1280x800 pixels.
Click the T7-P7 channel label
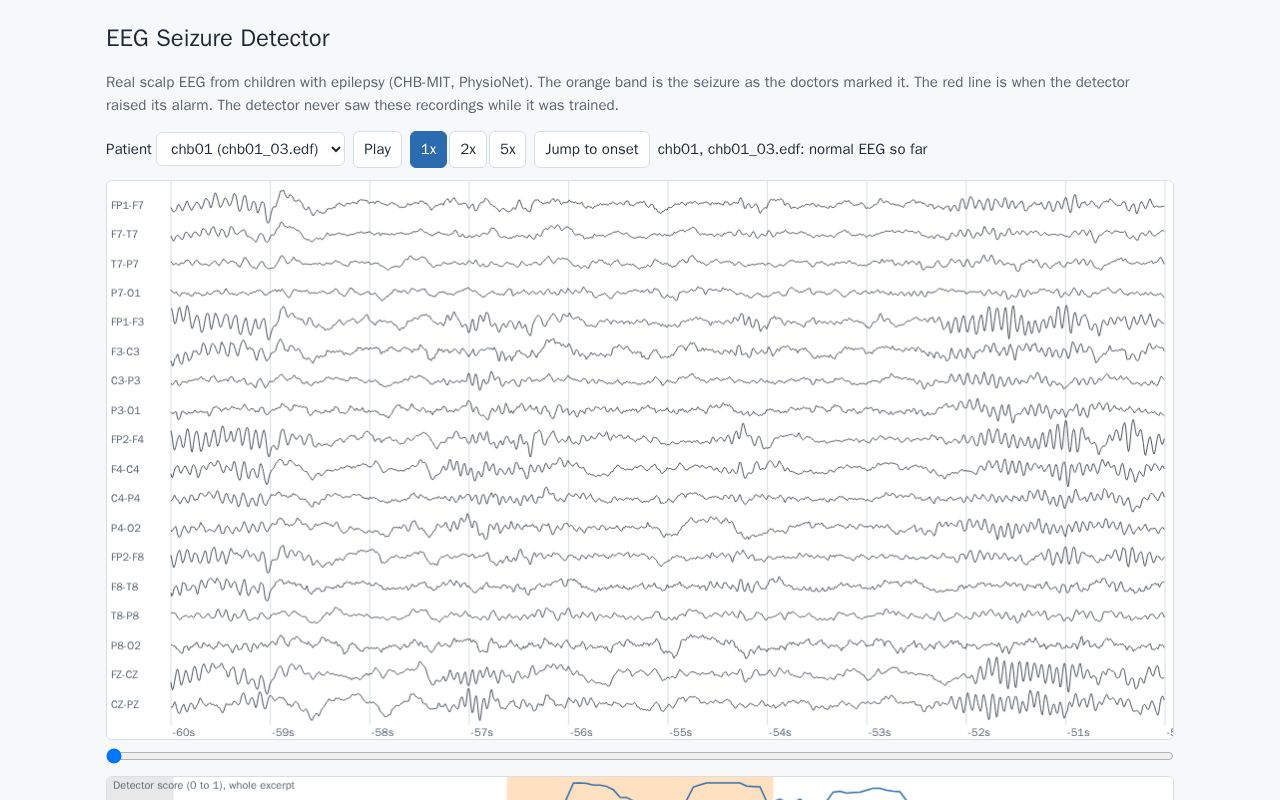pos(125,264)
